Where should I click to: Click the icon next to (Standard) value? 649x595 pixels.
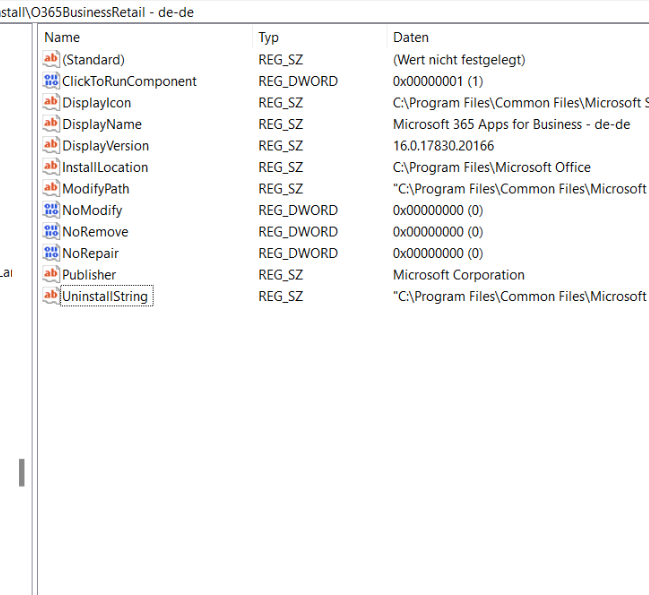[x=51, y=60]
